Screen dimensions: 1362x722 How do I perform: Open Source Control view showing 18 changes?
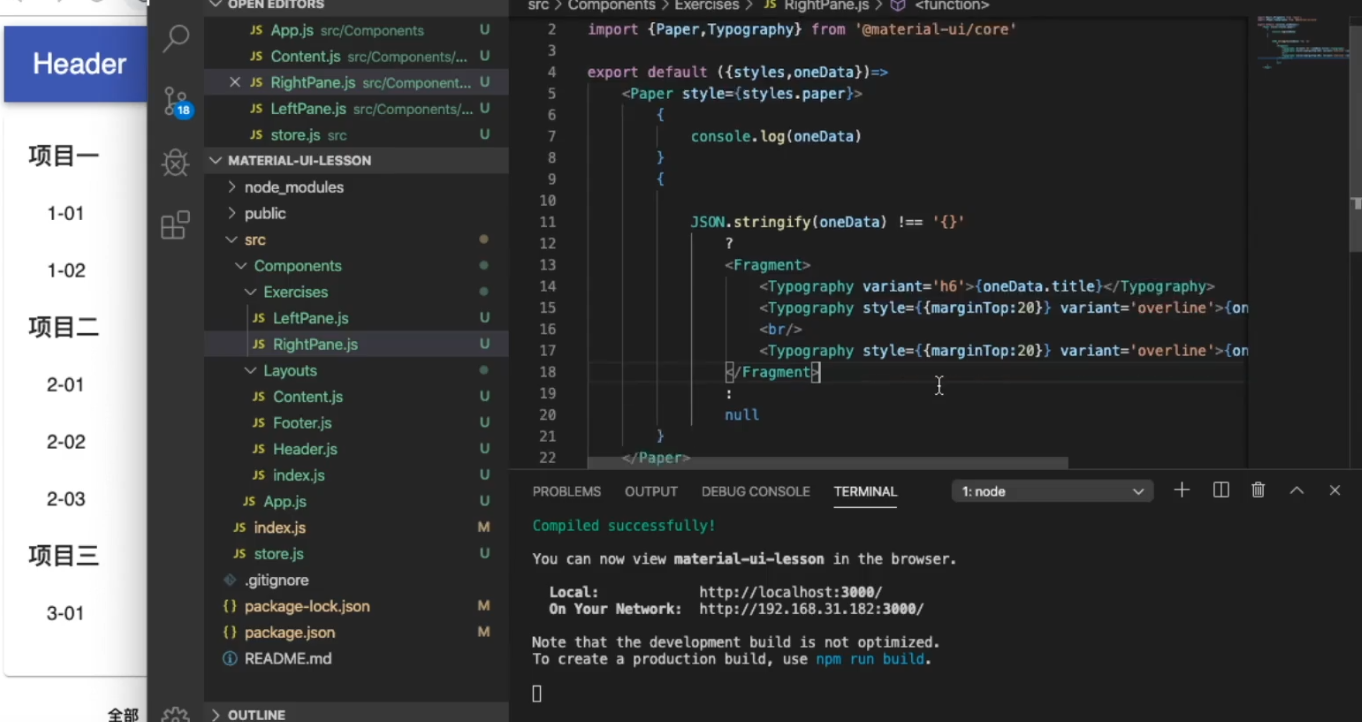[x=175, y=100]
